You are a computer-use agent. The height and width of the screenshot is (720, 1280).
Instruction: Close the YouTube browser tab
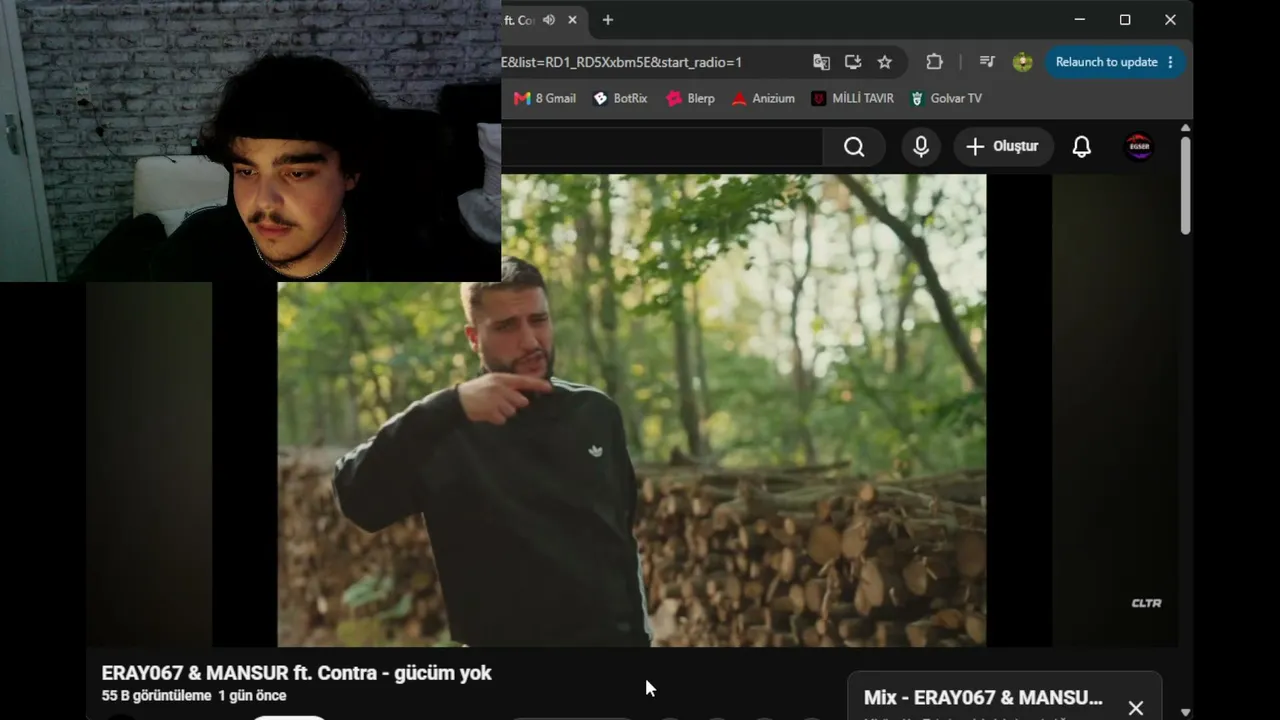[x=572, y=20]
